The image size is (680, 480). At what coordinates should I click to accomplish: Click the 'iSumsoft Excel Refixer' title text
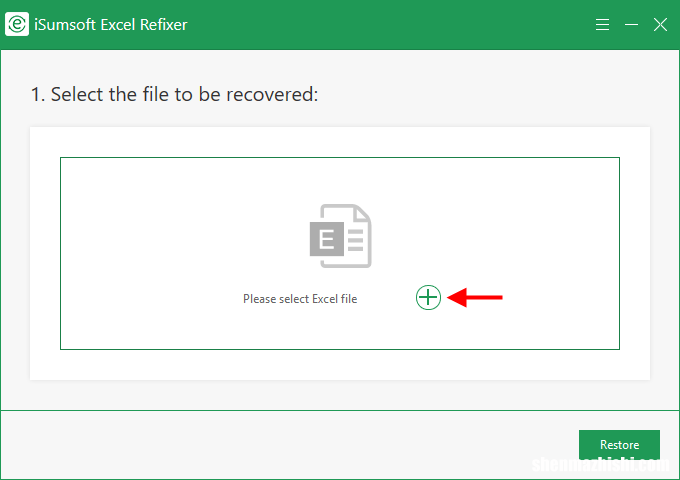click(x=111, y=25)
